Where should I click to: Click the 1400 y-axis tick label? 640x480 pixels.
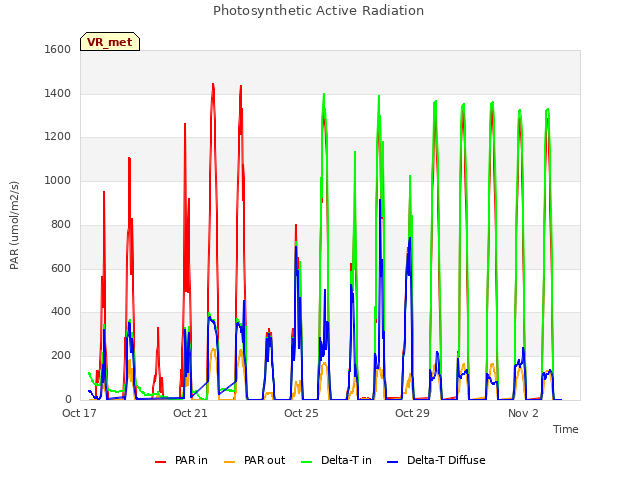click(x=58, y=94)
